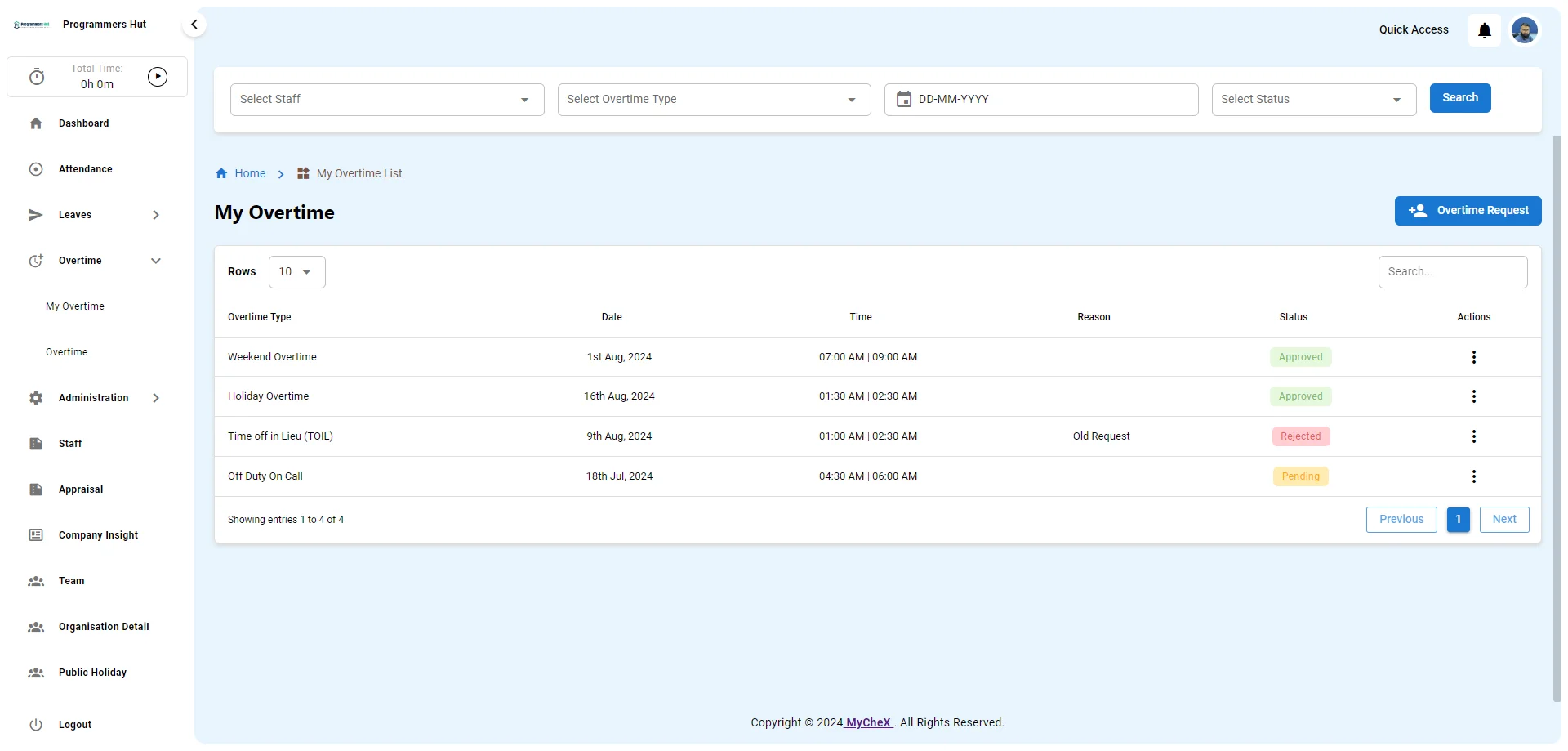
Task: Open the Select Status dropdown
Action: click(x=1313, y=100)
